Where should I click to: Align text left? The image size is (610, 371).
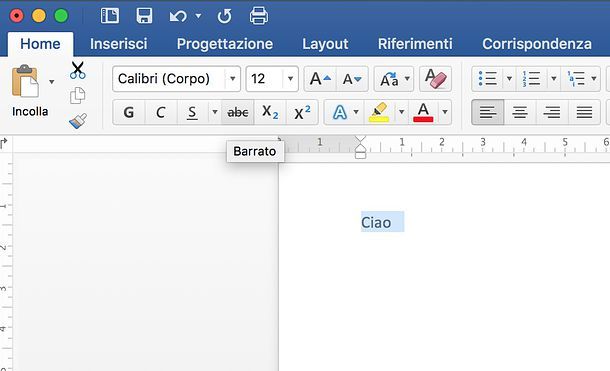click(487, 112)
